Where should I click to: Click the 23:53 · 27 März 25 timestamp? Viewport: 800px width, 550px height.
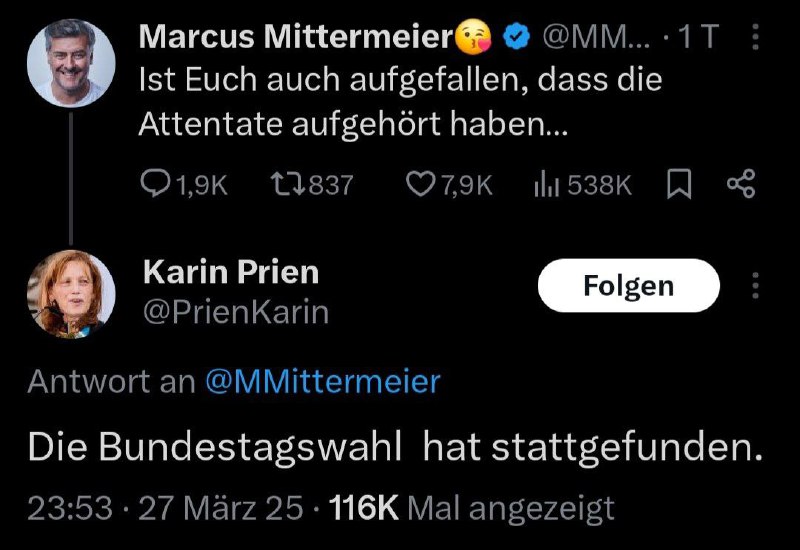tap(165, 509)
